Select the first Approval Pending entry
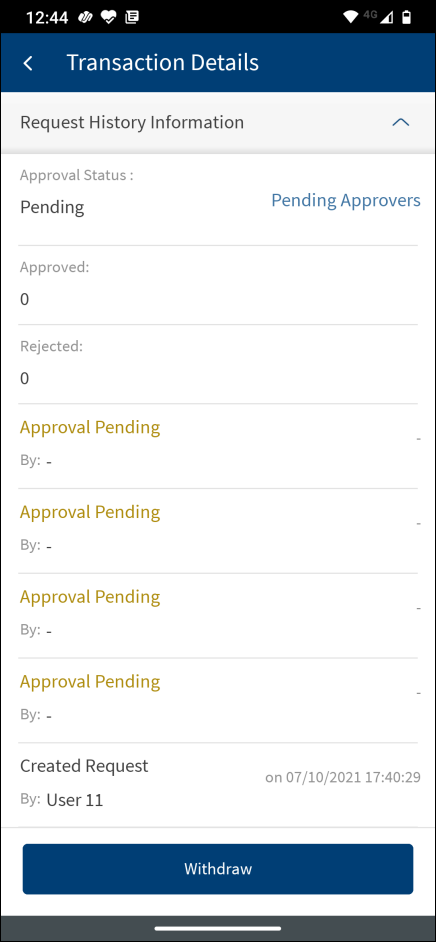436x942 pixels. point(218,446)
